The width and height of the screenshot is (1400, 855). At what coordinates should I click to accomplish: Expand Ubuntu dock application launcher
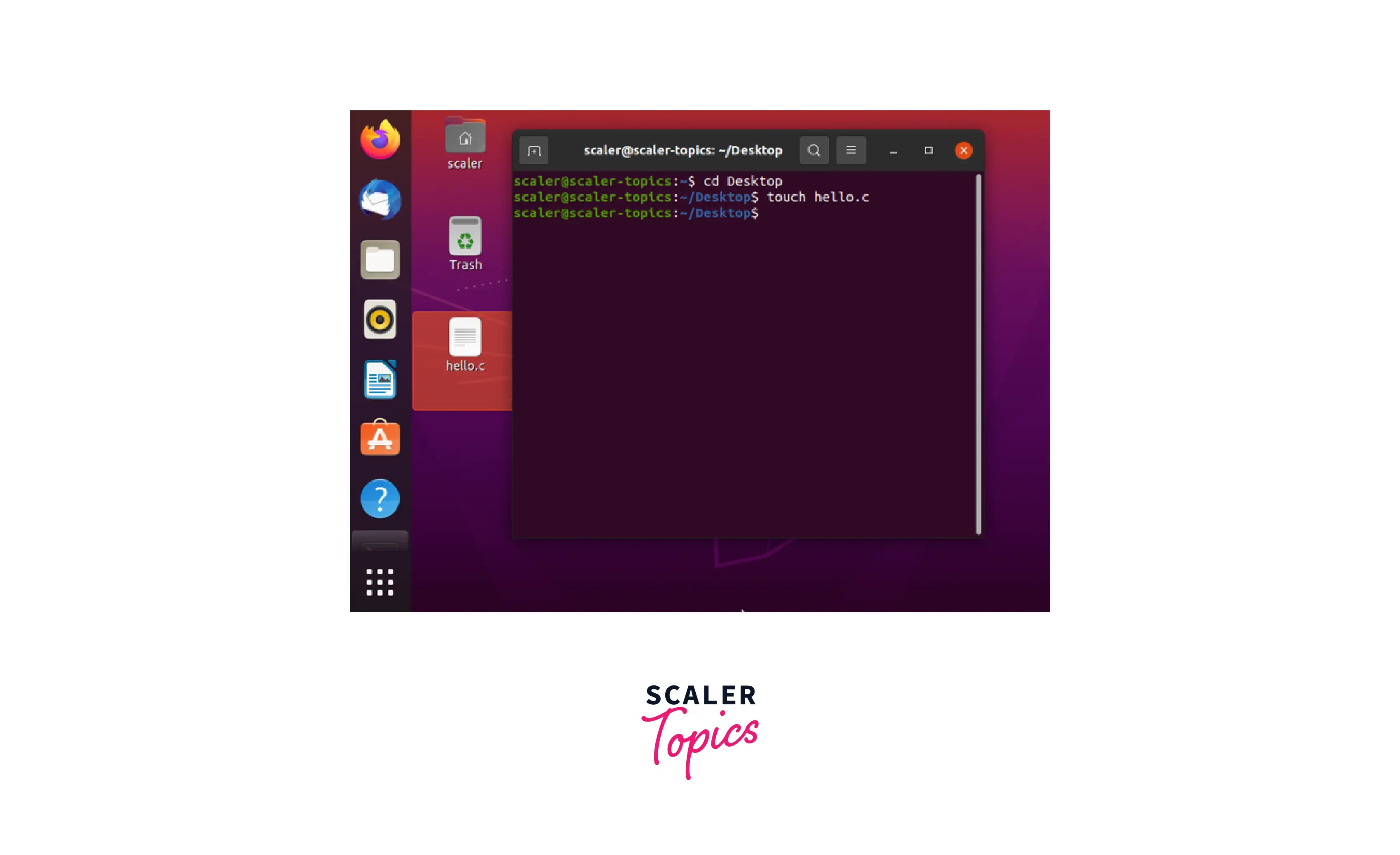click(382, 580)
